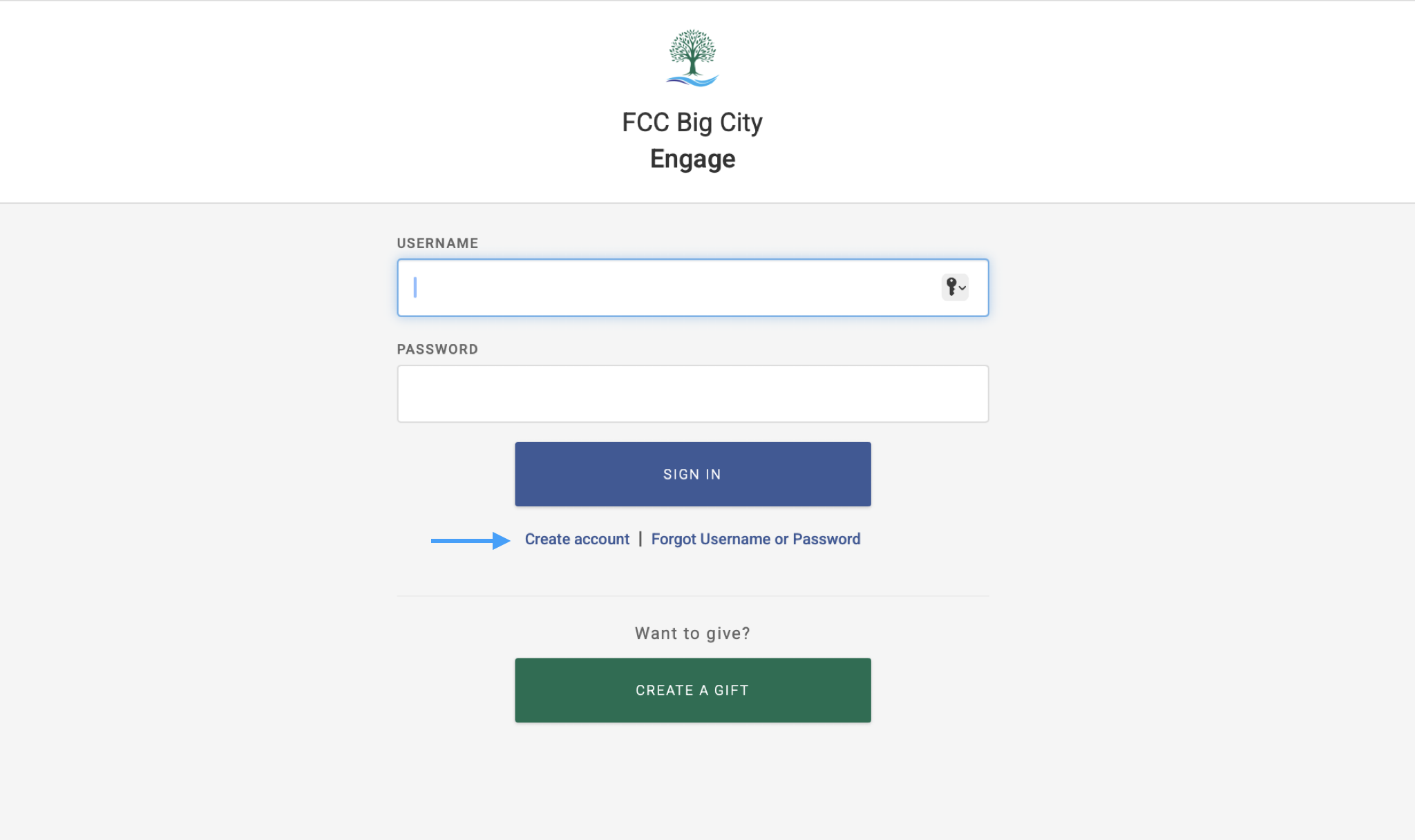Click the cursor area inside the active Username box
The image size is (1415, 840).
pos(415,287)
